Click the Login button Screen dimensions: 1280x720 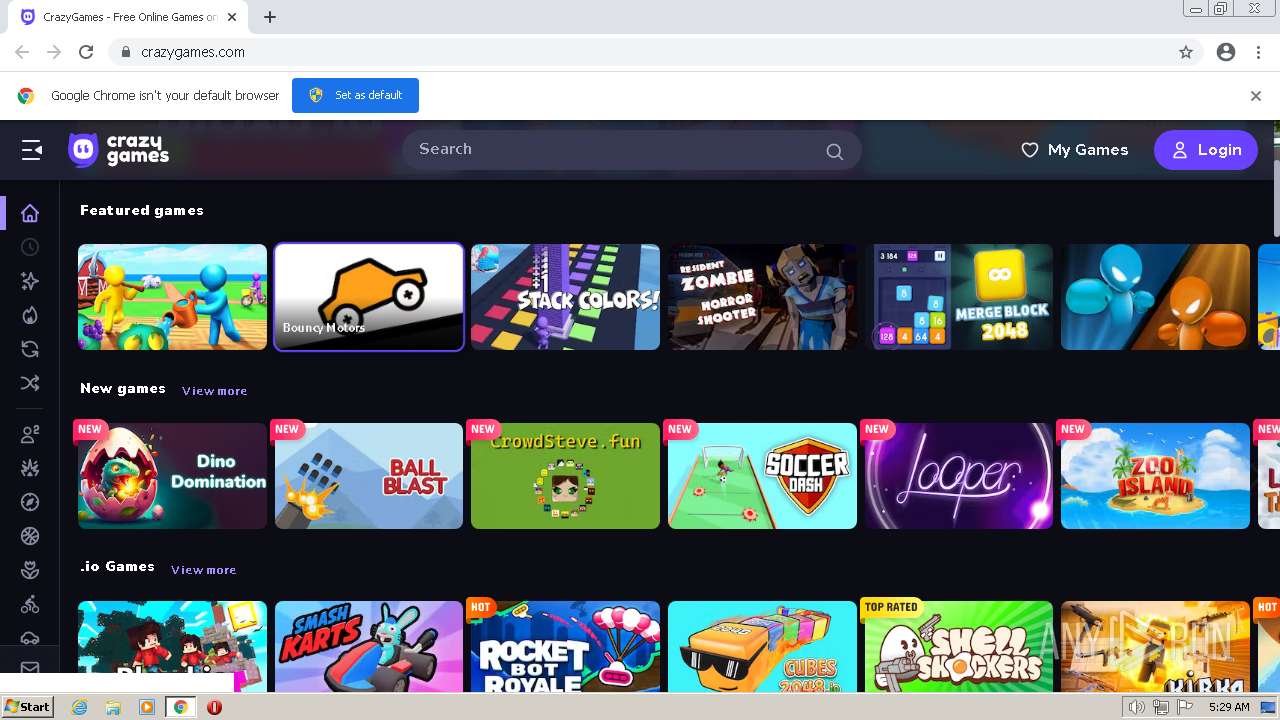point(1206,150)
